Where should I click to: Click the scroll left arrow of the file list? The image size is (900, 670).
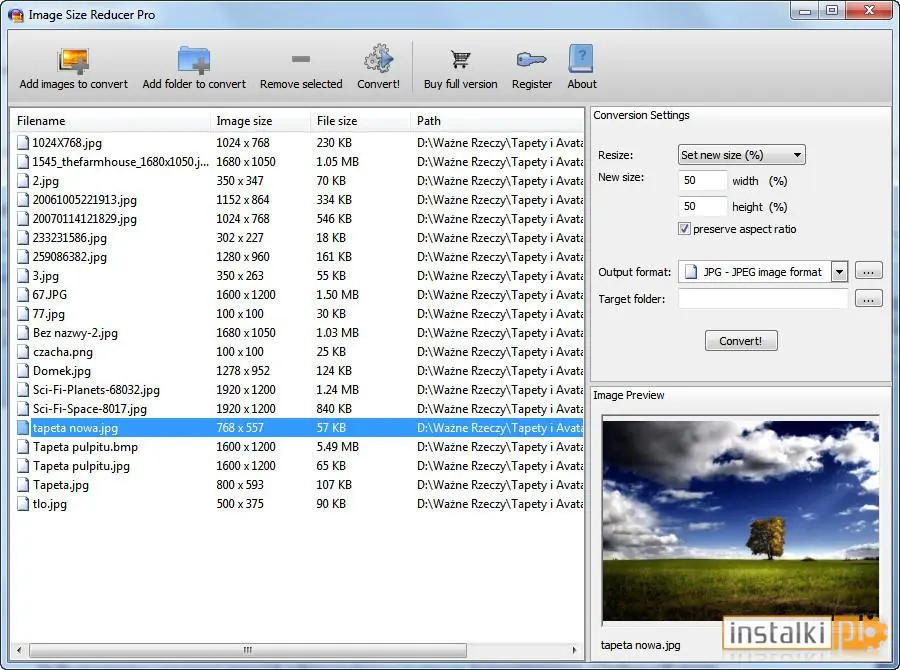coord(20,650)
